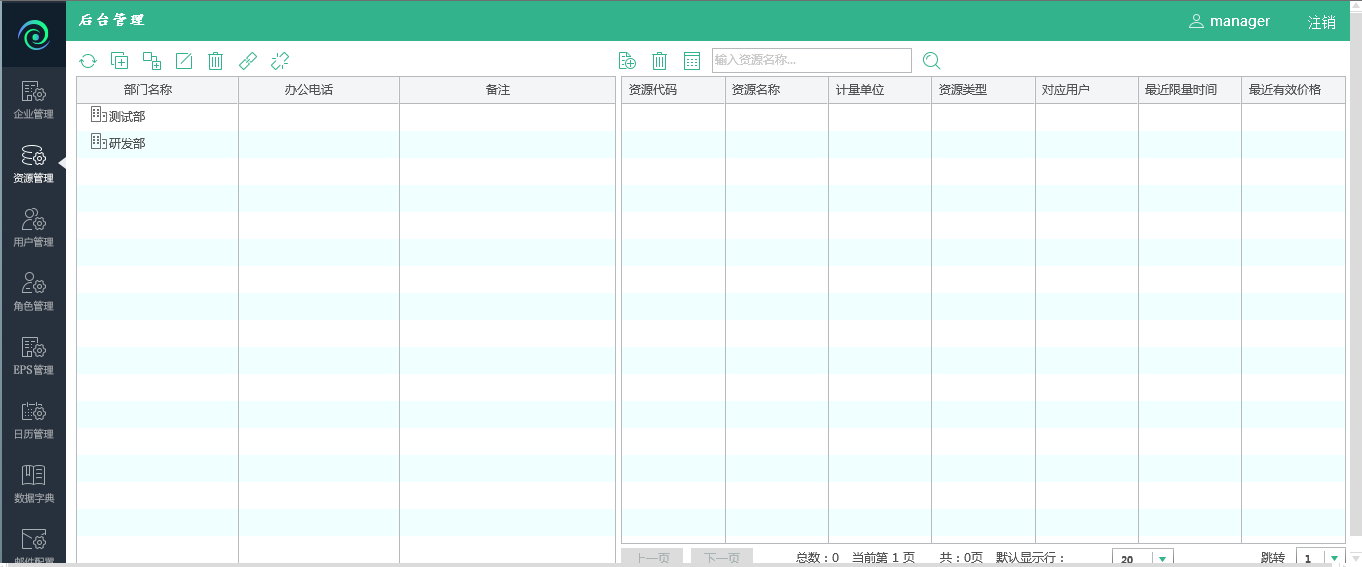
Task: Open 企业管理 in the sidebar
Action: point(33,100)
